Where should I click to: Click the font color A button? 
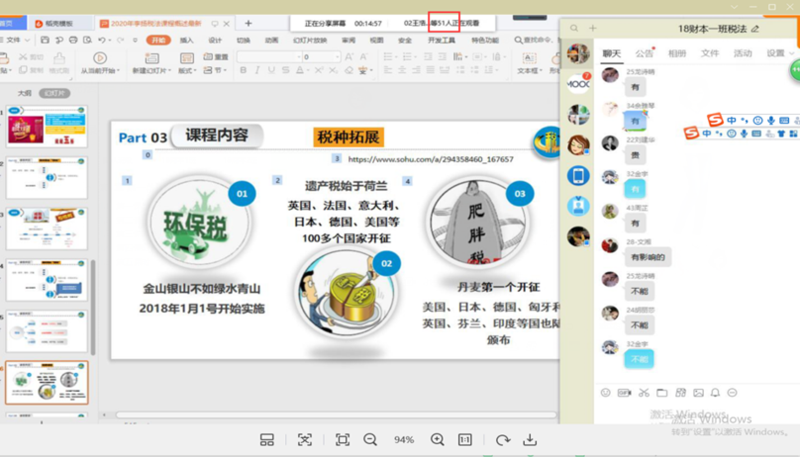(300, 70)
